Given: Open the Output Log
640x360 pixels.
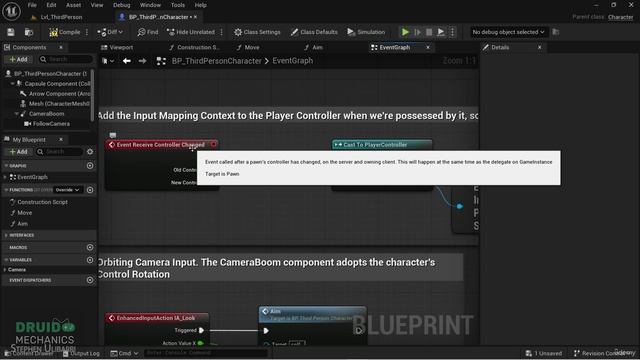Looking at the screenshot, I should pyautogui.click(x=82, y=353).
